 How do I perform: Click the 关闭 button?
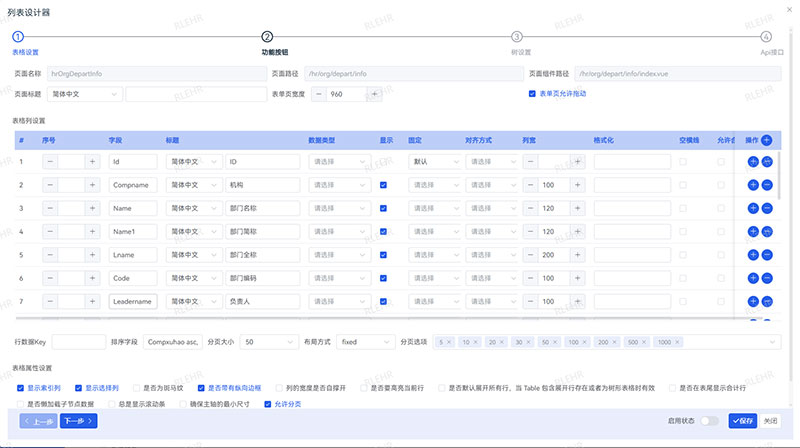point(770,421)
